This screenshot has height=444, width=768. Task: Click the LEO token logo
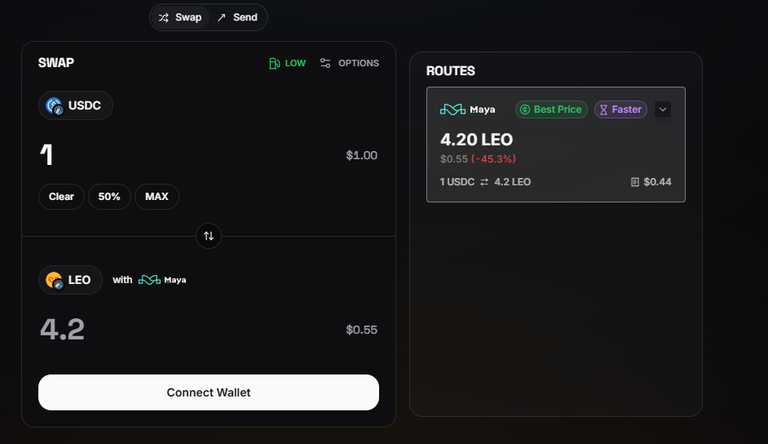54,280
